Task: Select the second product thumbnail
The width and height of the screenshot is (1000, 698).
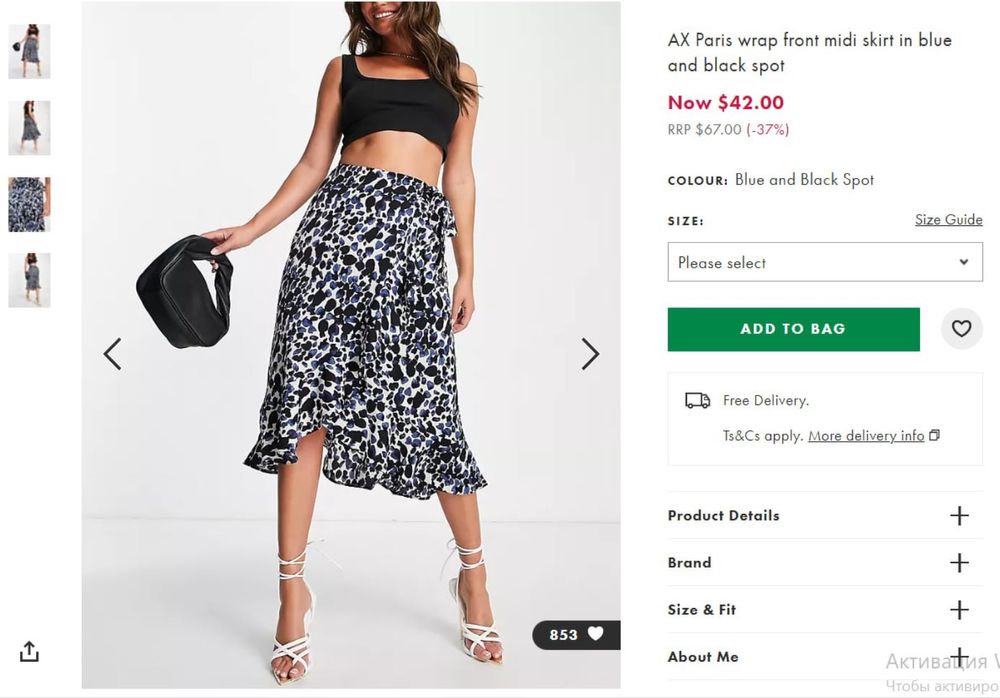Action: coord(29,127)
